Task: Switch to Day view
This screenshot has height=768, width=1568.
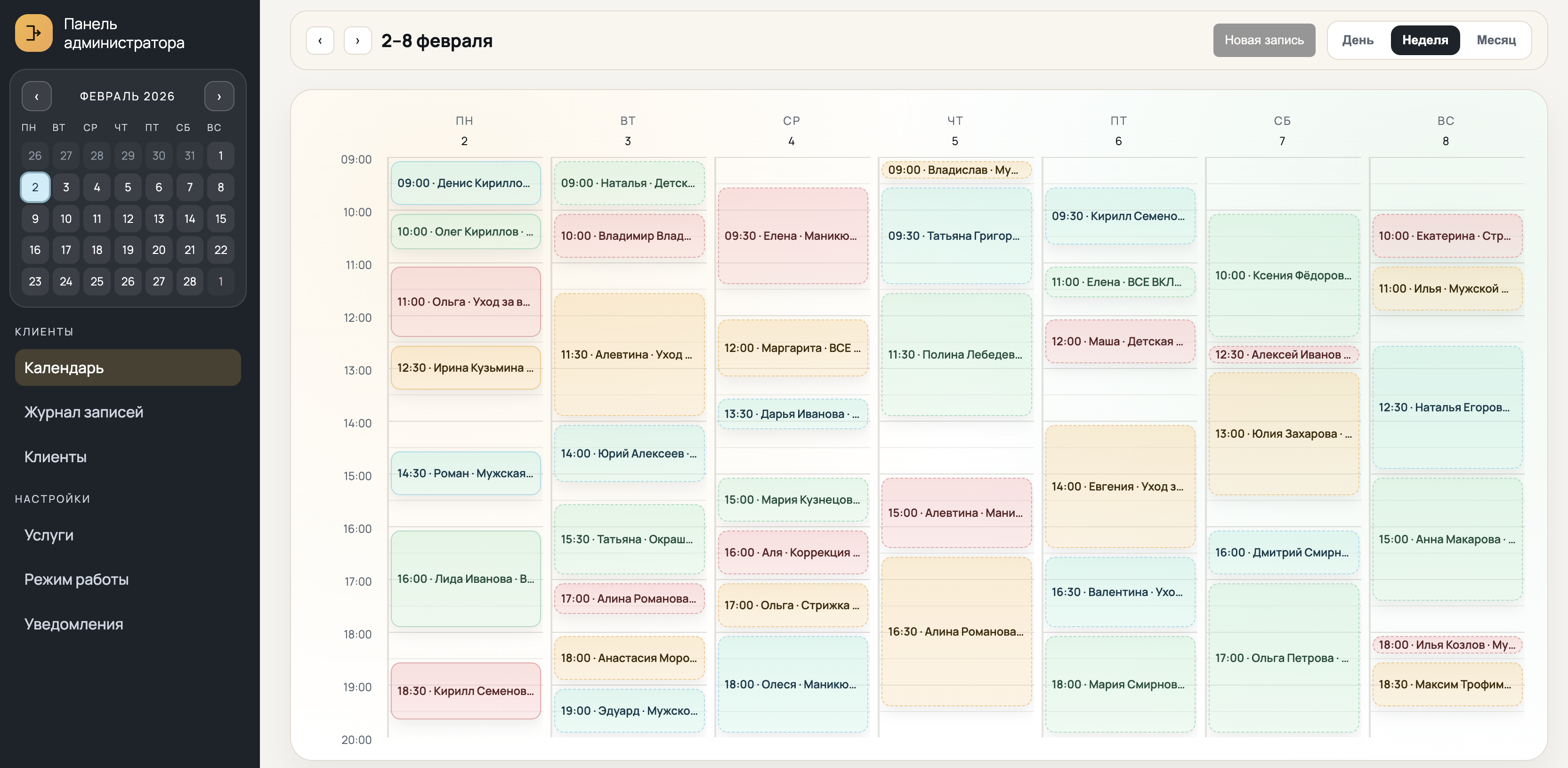Action: pyautogui.click(x=1358, y=40)
